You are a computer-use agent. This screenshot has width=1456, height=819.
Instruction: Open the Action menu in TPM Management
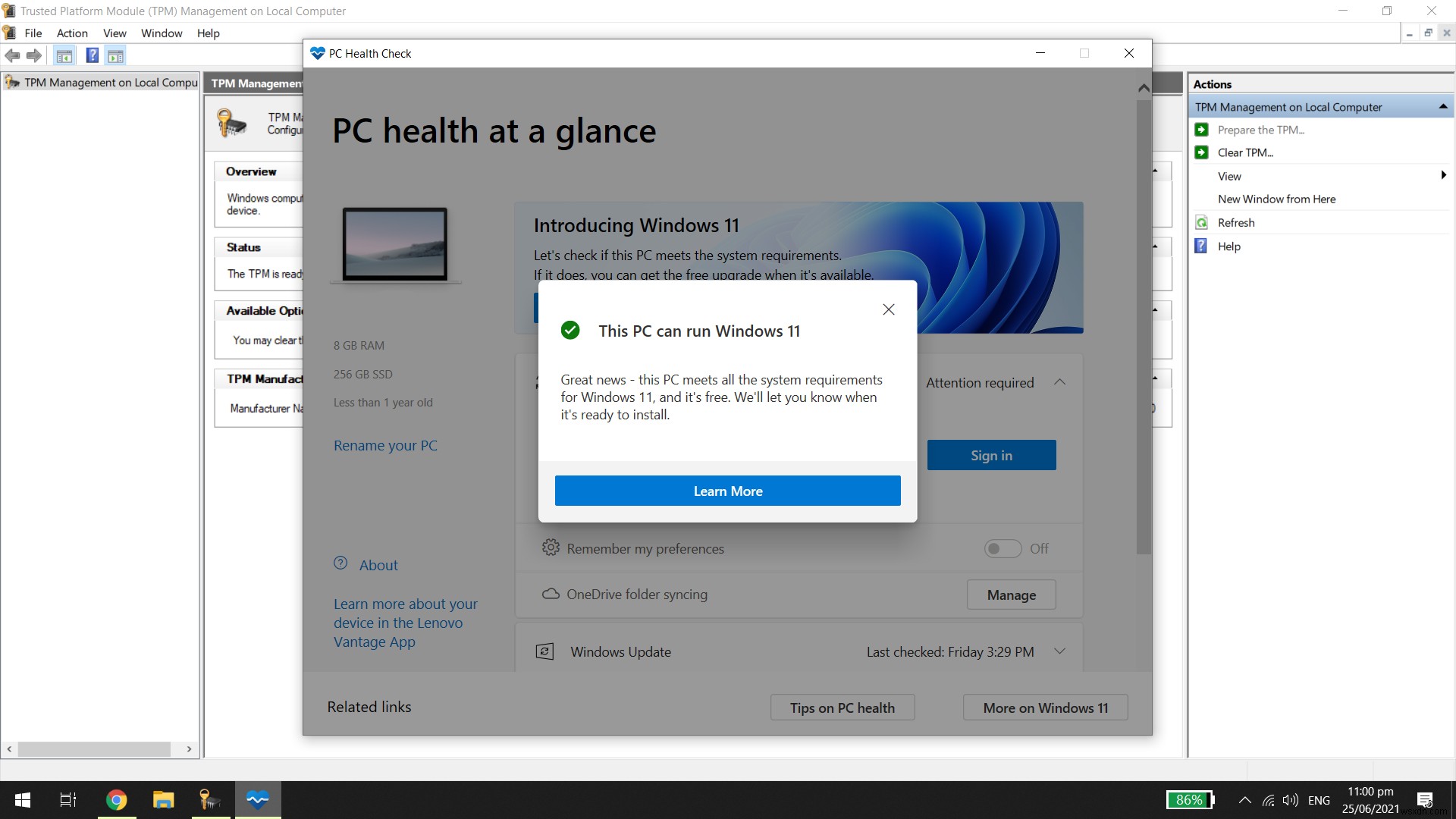[71, 33]
